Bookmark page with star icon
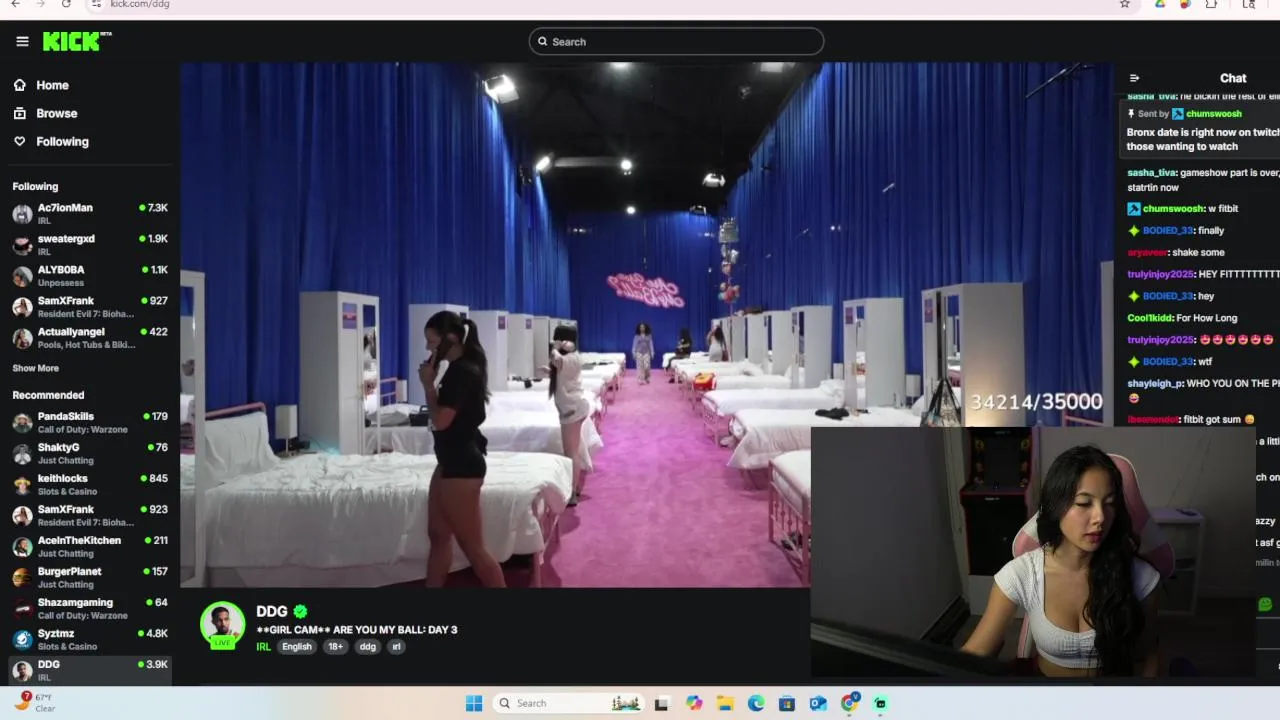 1124,4
